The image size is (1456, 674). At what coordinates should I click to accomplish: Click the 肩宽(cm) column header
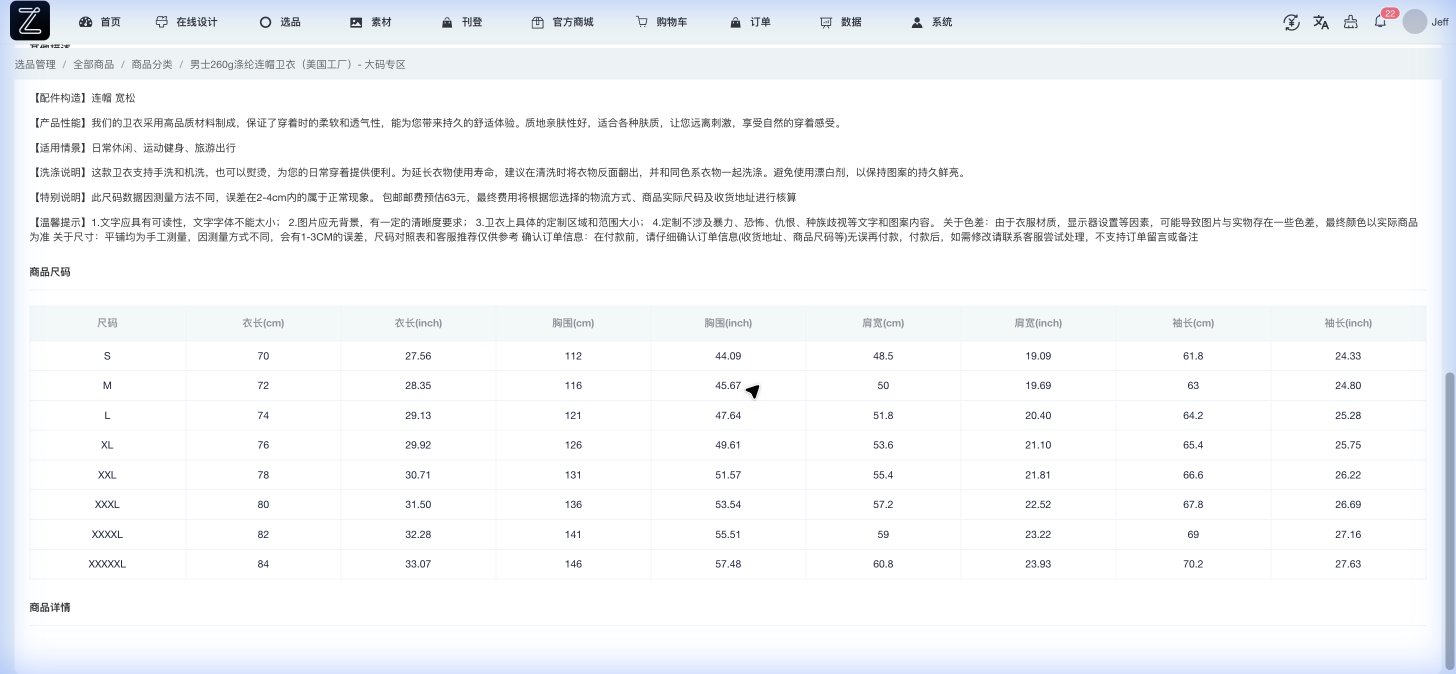(x=883, y=323)
